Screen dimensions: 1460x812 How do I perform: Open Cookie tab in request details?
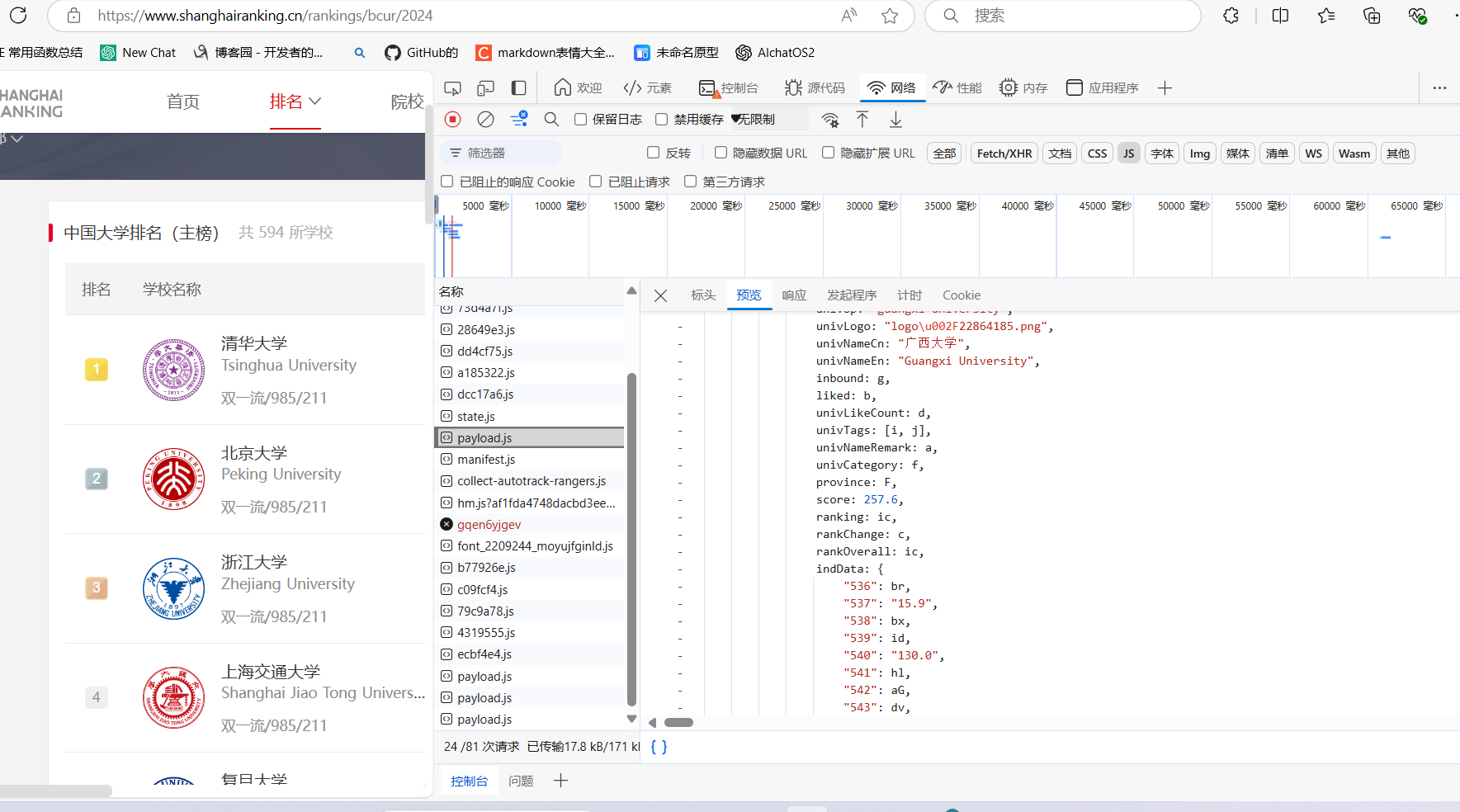point(962,295)
